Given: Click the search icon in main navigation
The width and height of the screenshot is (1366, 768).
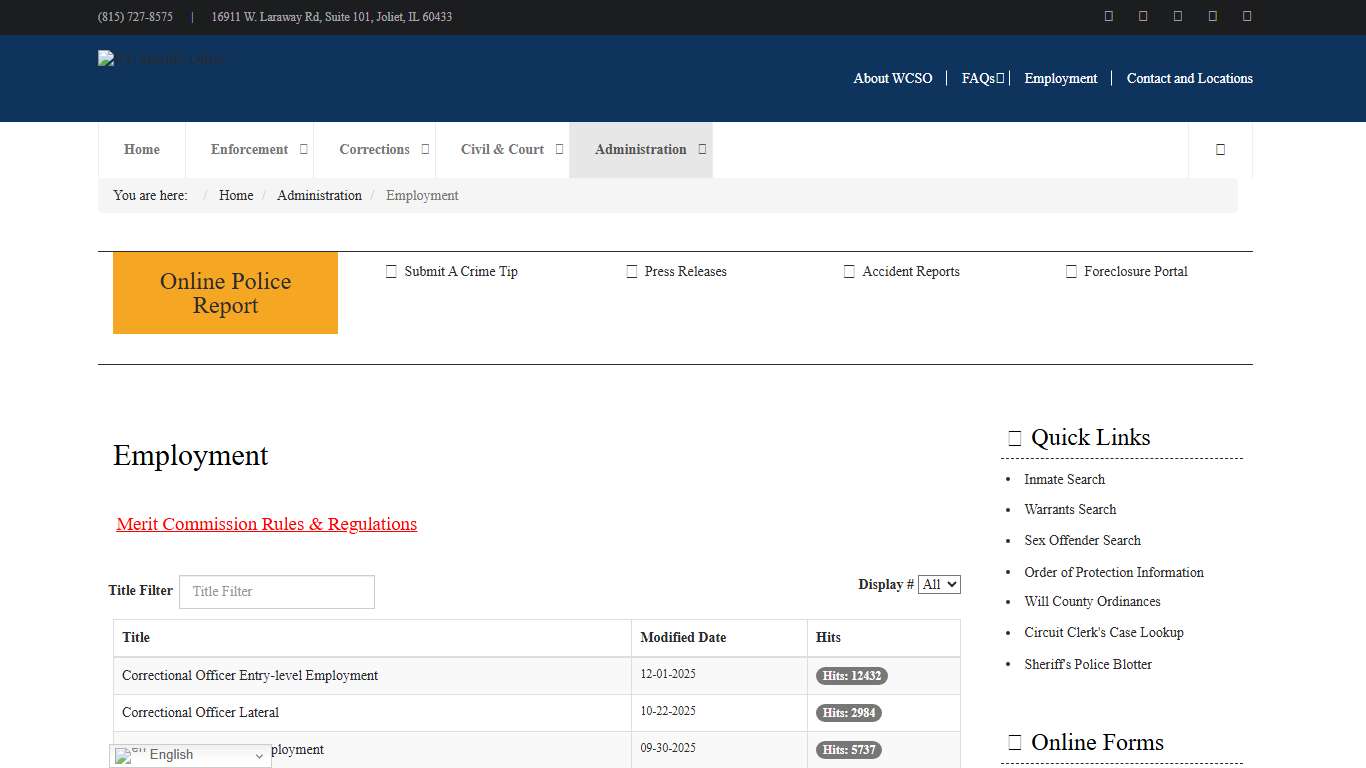Looking at the screenshot, I should [x=1220, y=150].
